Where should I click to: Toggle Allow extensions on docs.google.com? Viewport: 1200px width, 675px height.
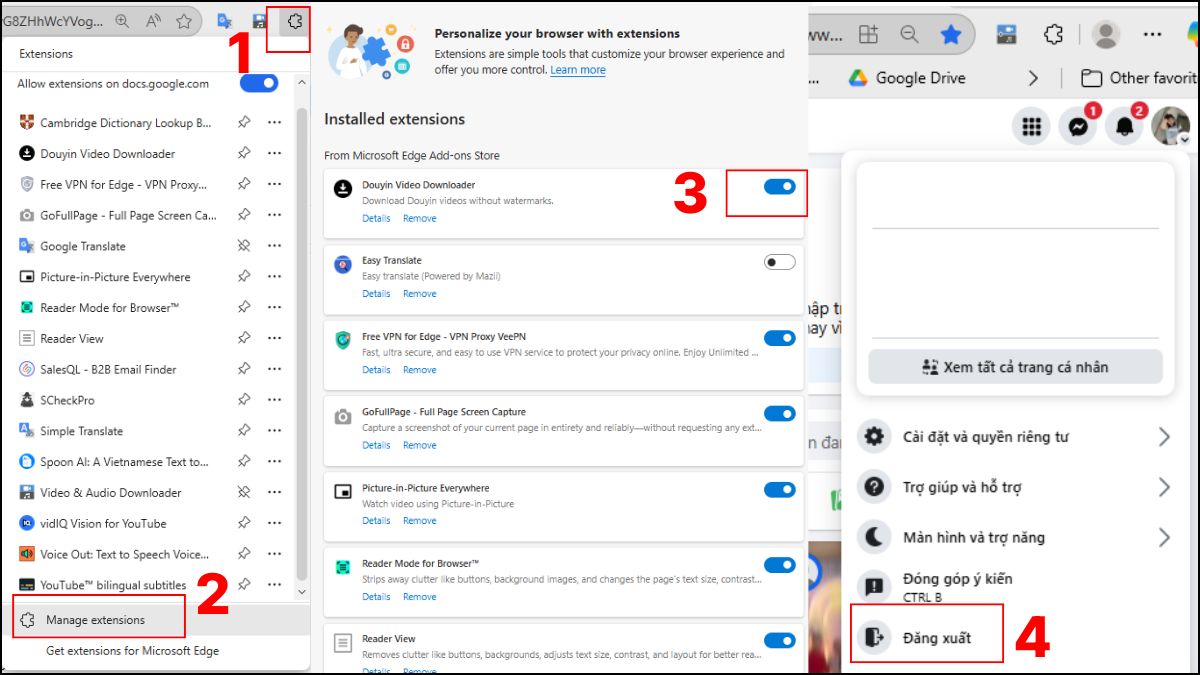click(x=259, y=84)
